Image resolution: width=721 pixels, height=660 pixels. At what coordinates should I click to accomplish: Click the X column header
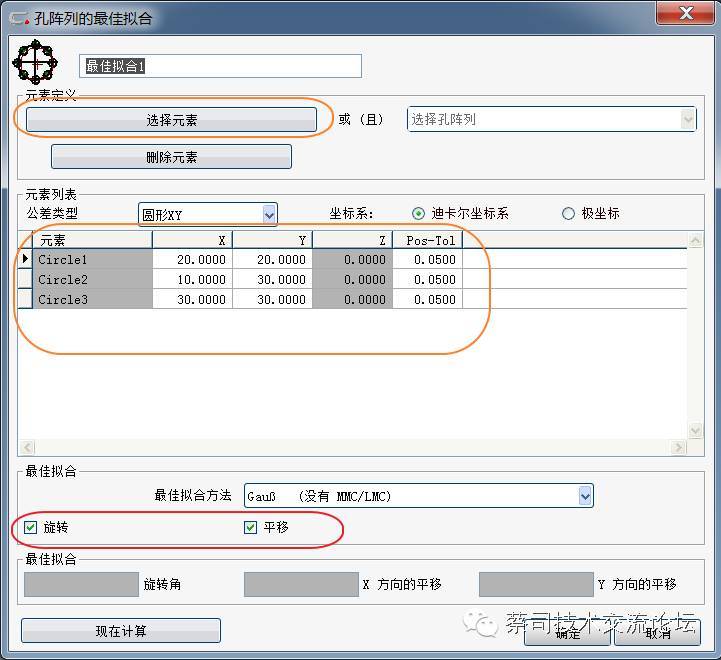(x=192, y=240)
